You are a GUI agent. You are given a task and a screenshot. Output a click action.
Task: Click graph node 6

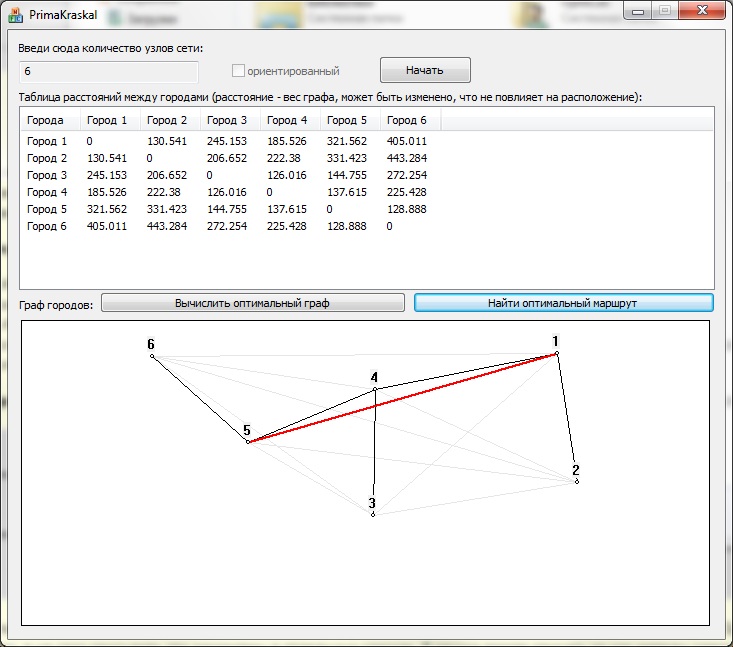point(152,356)
